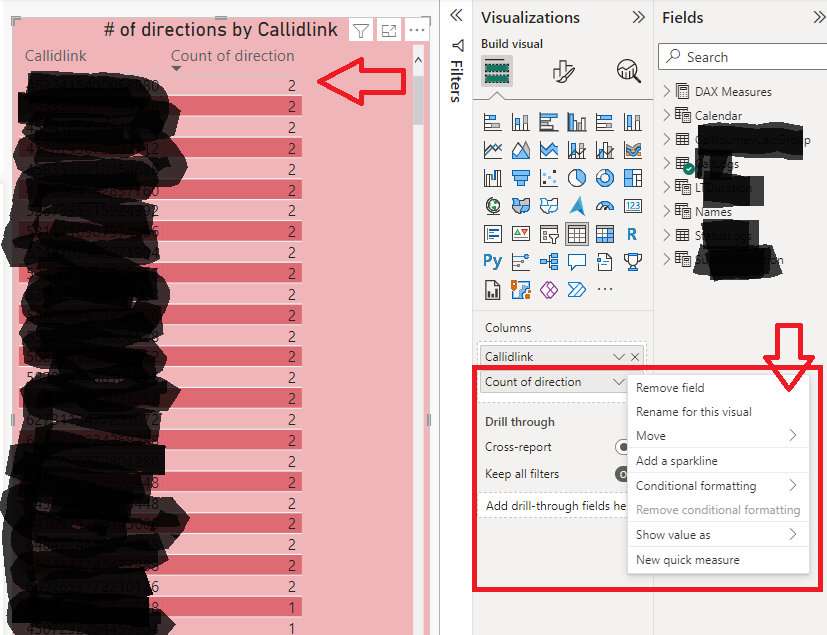Screen dimensions: 827x635
Task: Open the Count of direction field dropdown arrow
Action: tap(619, 382)
